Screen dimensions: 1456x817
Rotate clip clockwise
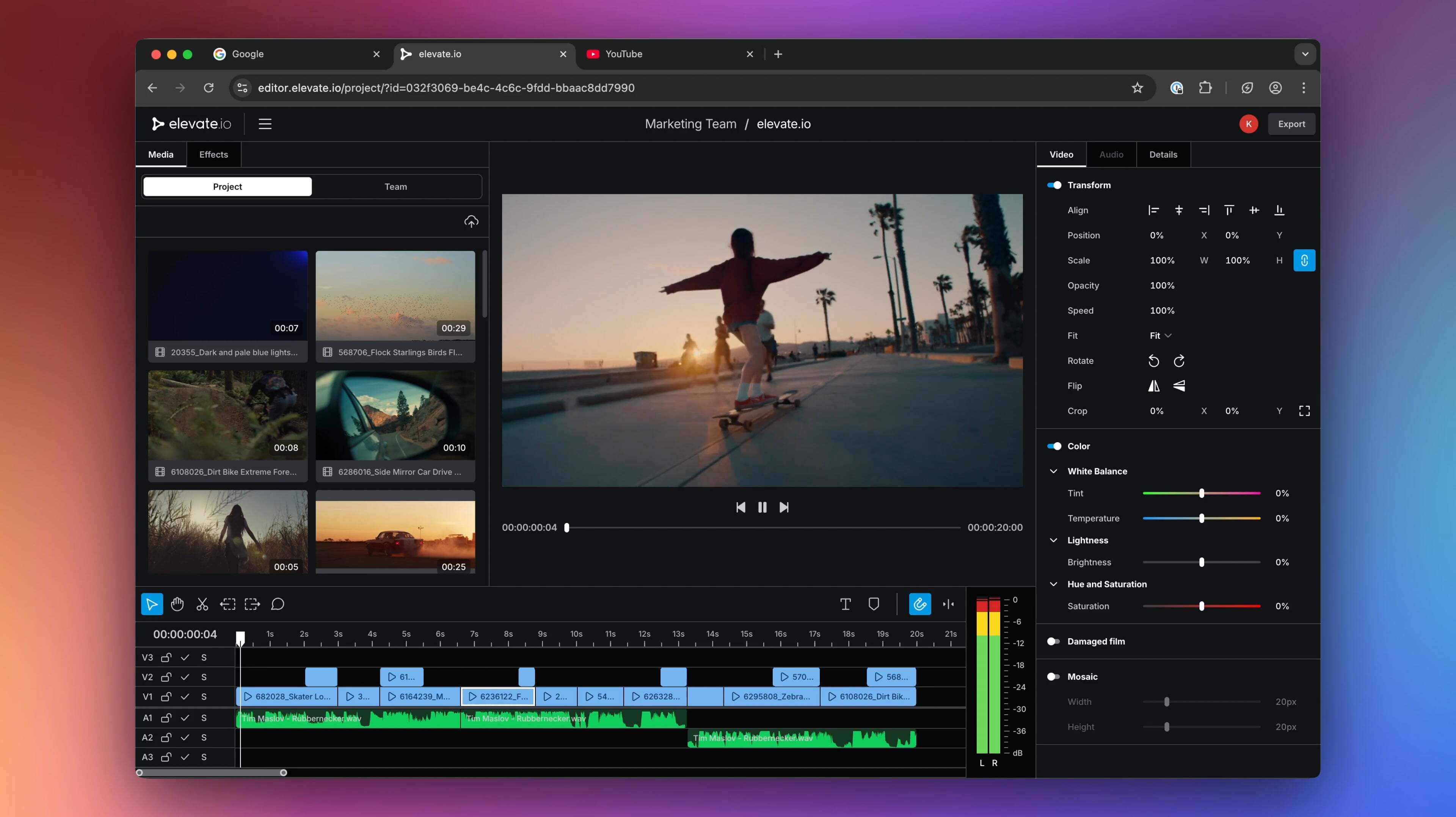click(1179, 361)
